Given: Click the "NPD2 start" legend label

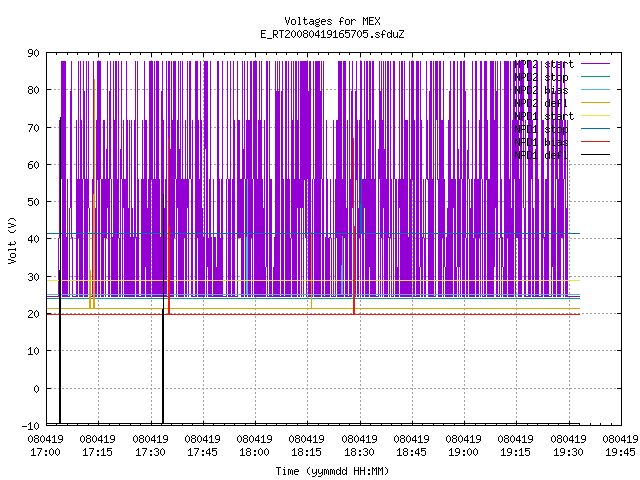Looking at the screenshot, I should 544,64.
